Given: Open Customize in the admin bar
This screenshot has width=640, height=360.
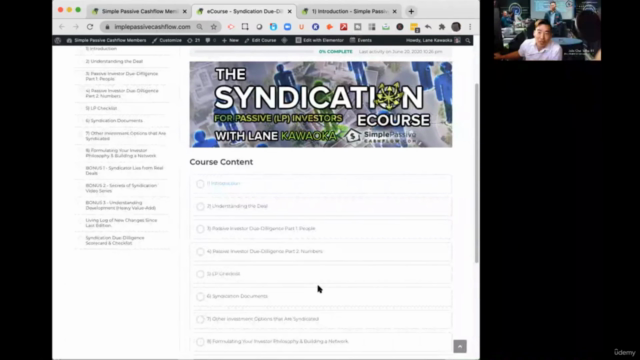Looking at the screenshot, I should click(x=167, y=40).
